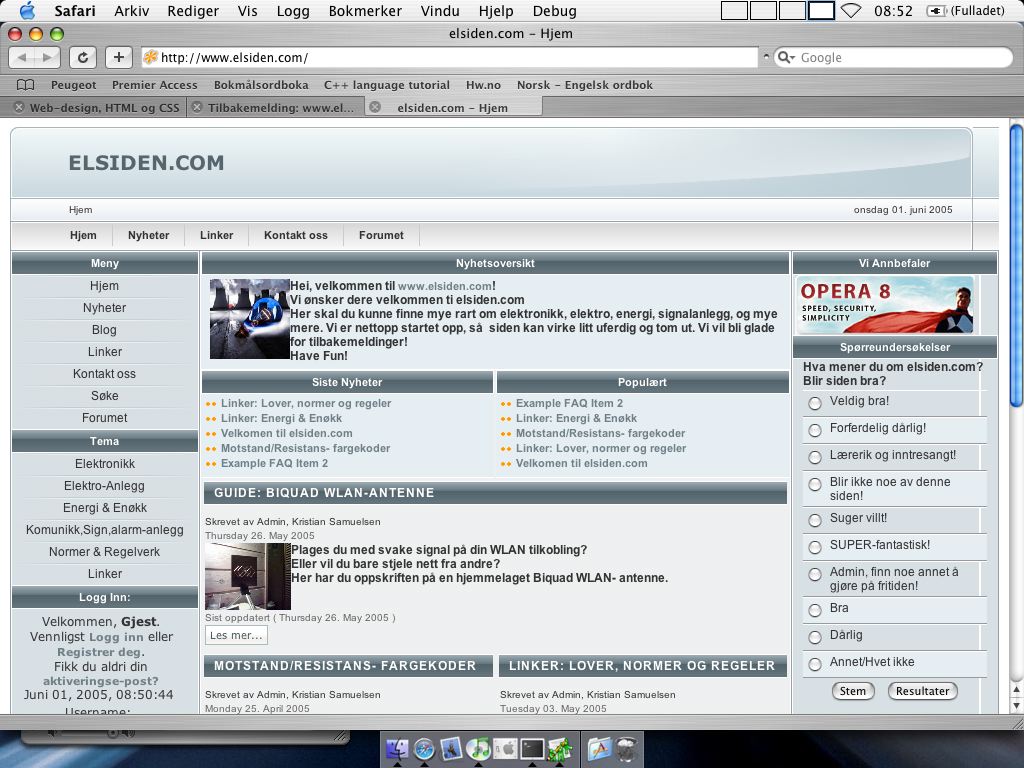This screenshot has height=768, width=1024.
Task: Select the 'Dårlig' poll option
Action: (814, 637)
